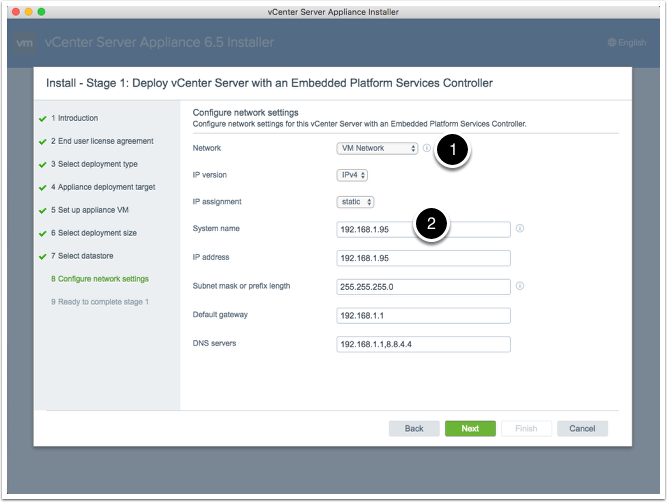Click the globe English language selector
This screenshot has width=667, height=502.
(627, 43)
